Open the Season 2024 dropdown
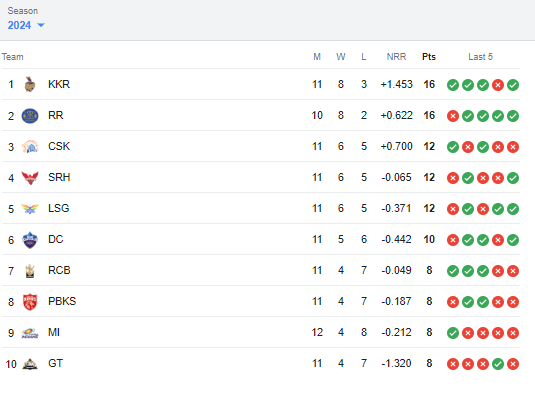Screen dimensions: 535x396 point(26,25)
